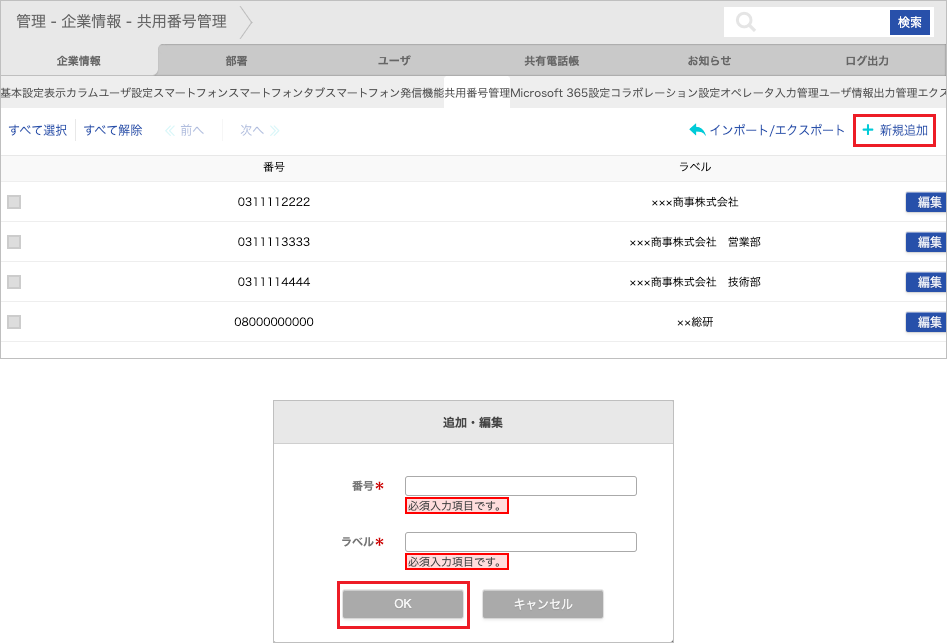947x643 pixels.
Task: Check the box for 0311114444
Action: (x=14, y=282)
